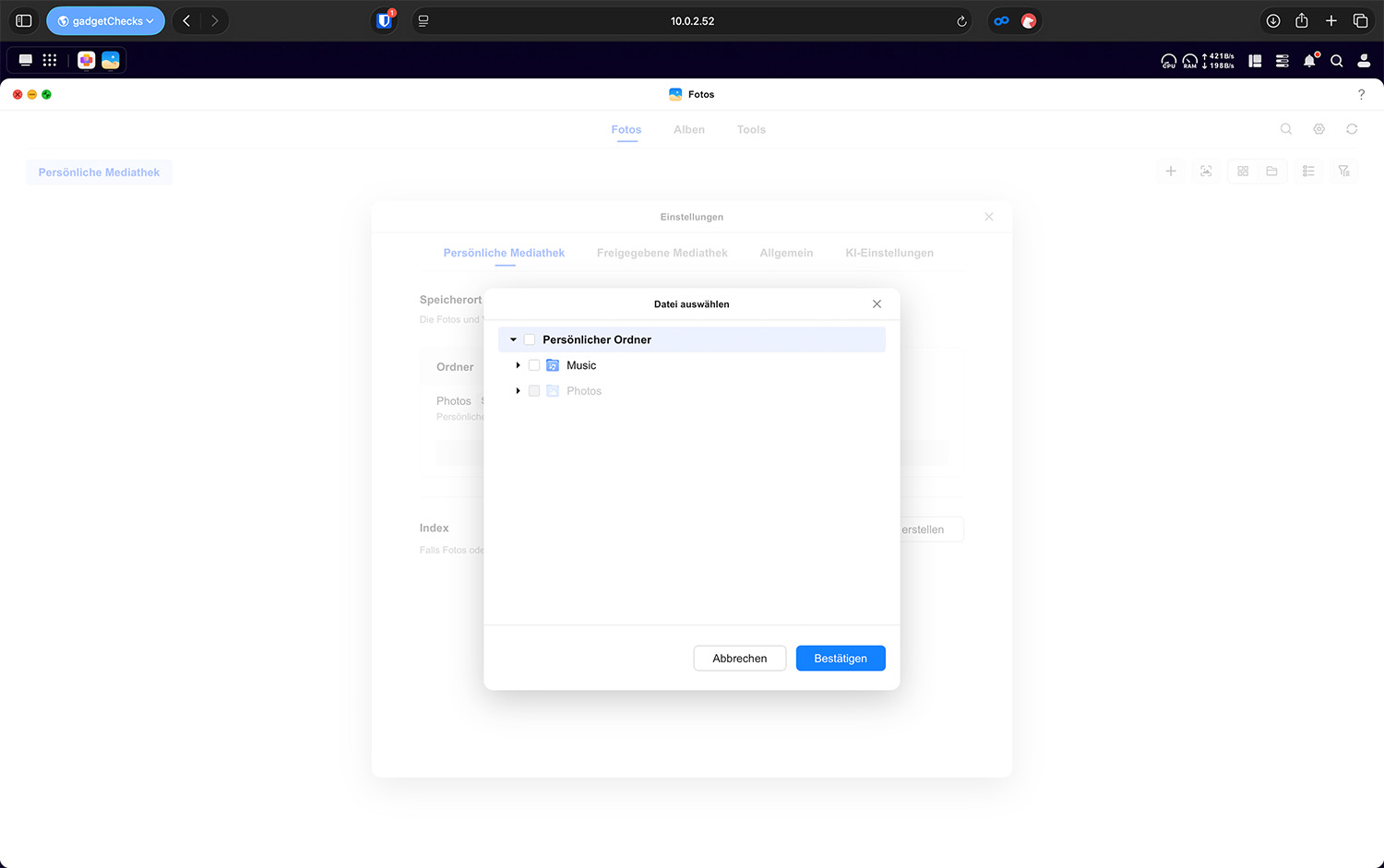Click the NAS search magnifier icon
Viewport: 1384px width, 868px height.
coord(1336,61)
